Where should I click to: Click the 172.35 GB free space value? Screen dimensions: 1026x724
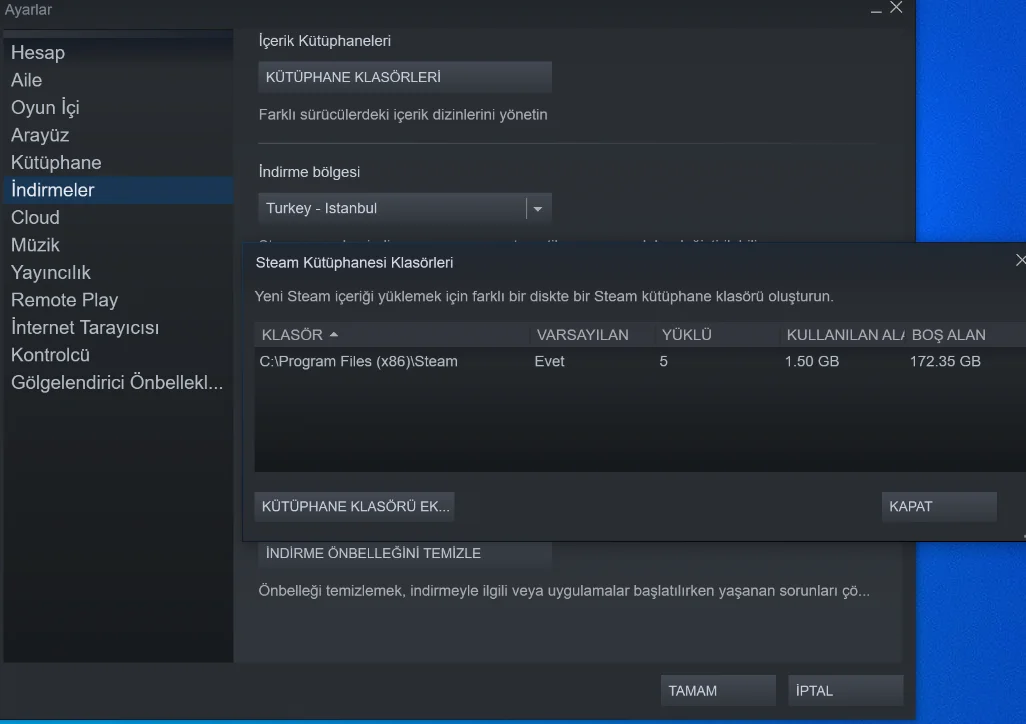pyautogui.click(x=946, y=361)
